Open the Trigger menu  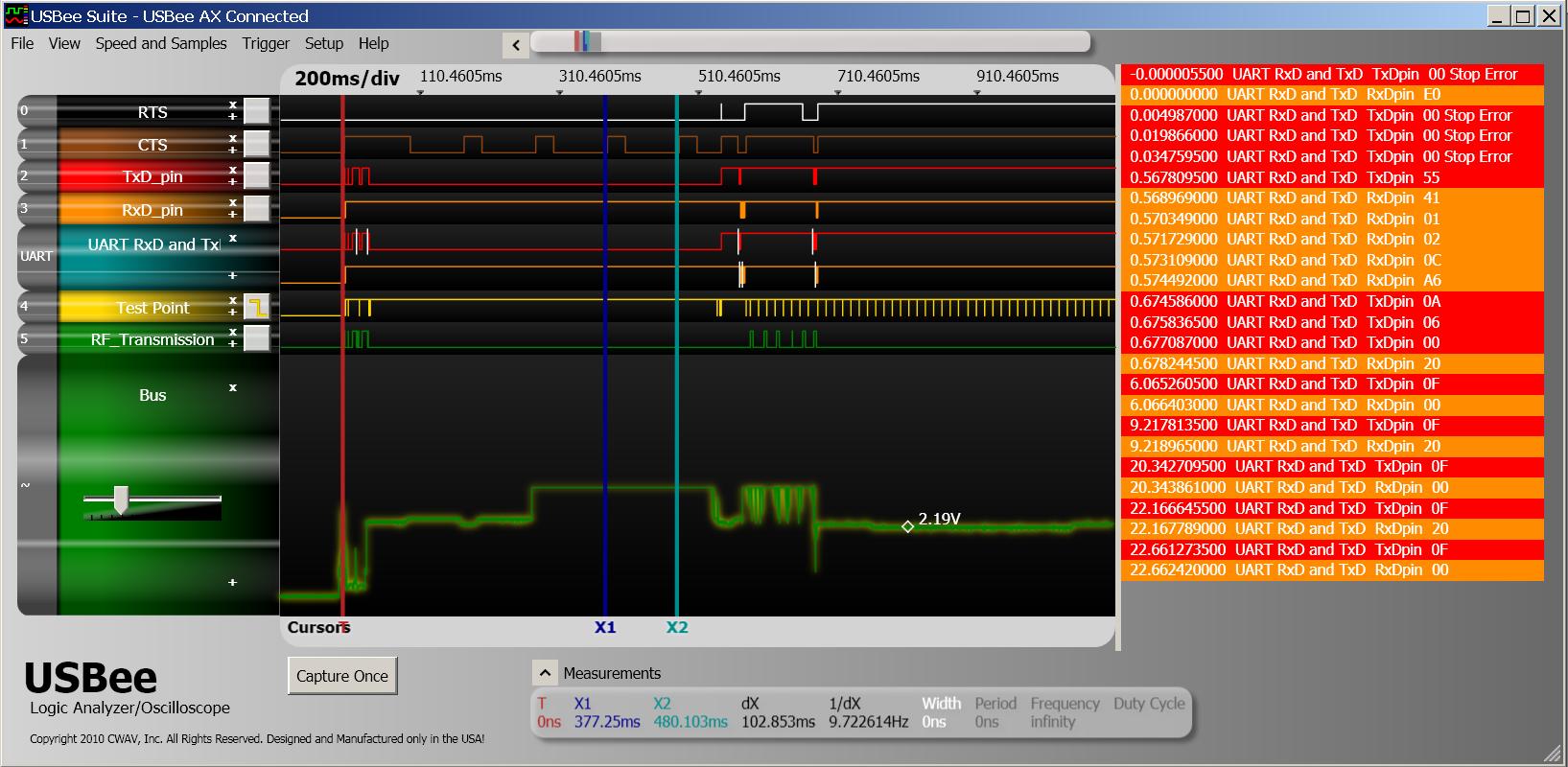(x=266, y=43)
